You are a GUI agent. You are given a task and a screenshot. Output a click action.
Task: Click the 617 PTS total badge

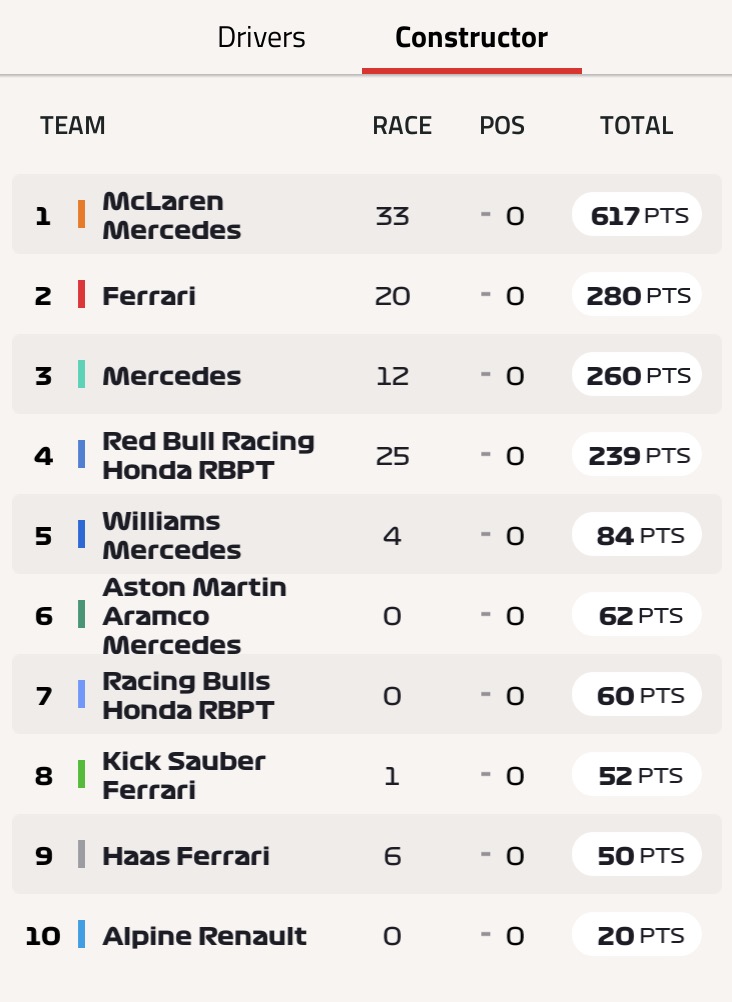click(637, 214)
